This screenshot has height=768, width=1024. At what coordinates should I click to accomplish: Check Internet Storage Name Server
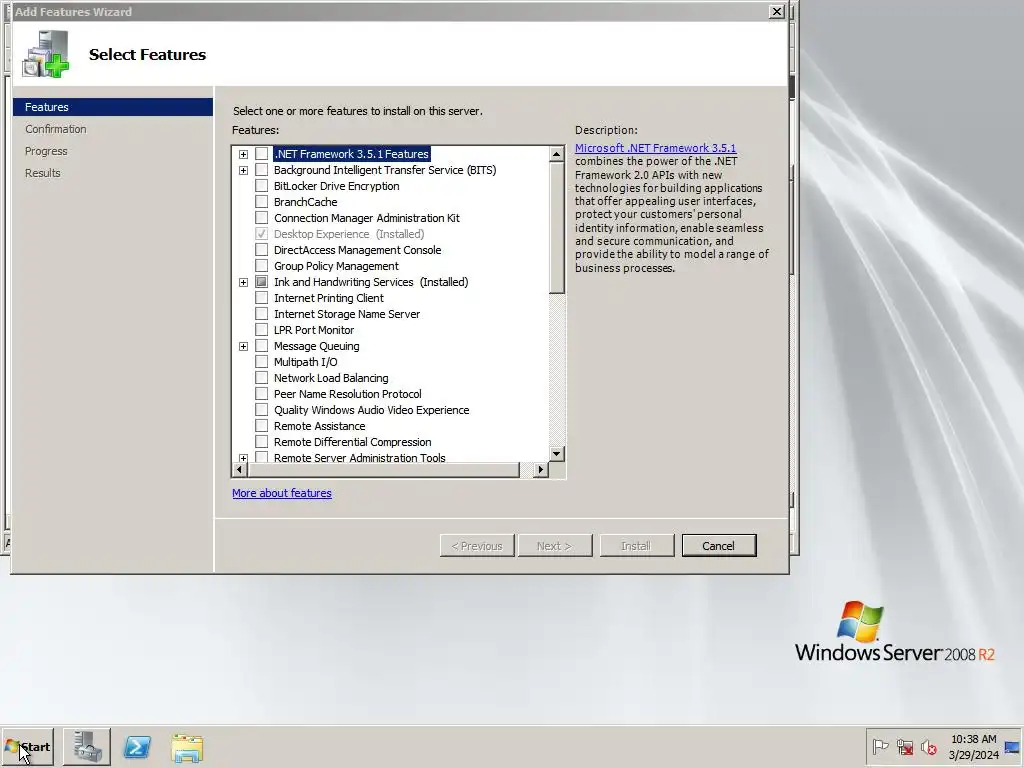261,313
